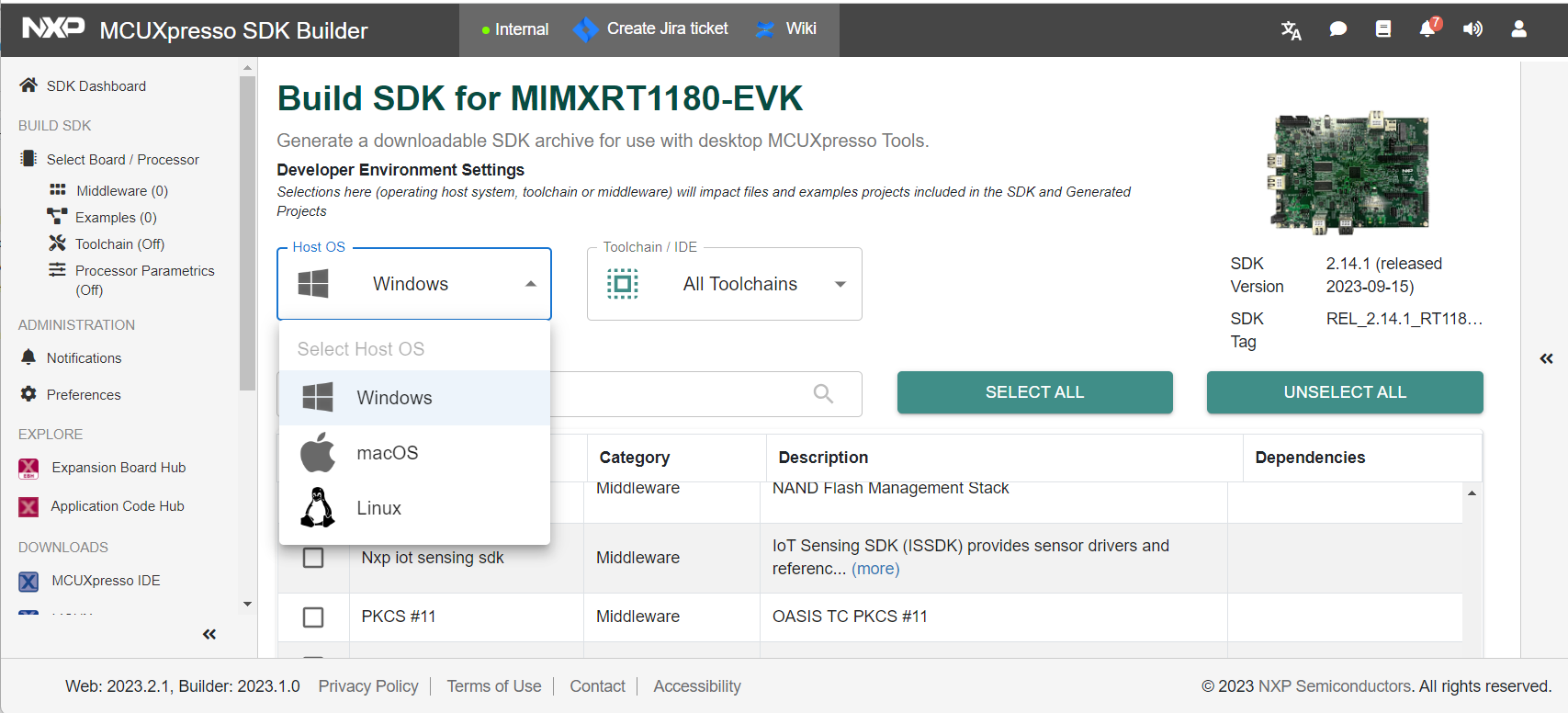Click the Jira diamond icon
The image size is (1568, 713).
(585, 29)
